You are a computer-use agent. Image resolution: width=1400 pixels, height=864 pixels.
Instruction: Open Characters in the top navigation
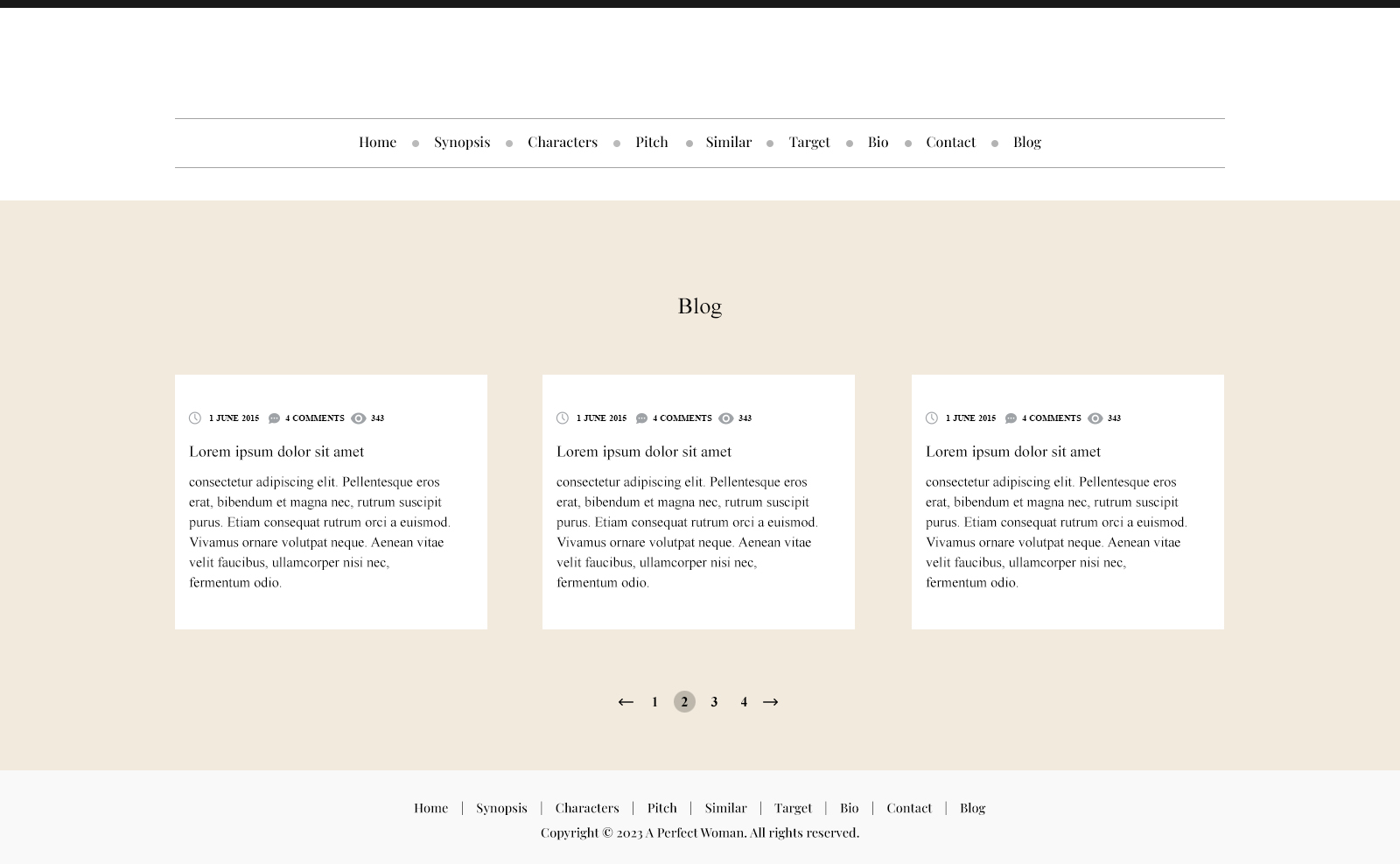[x=562, y=142]
